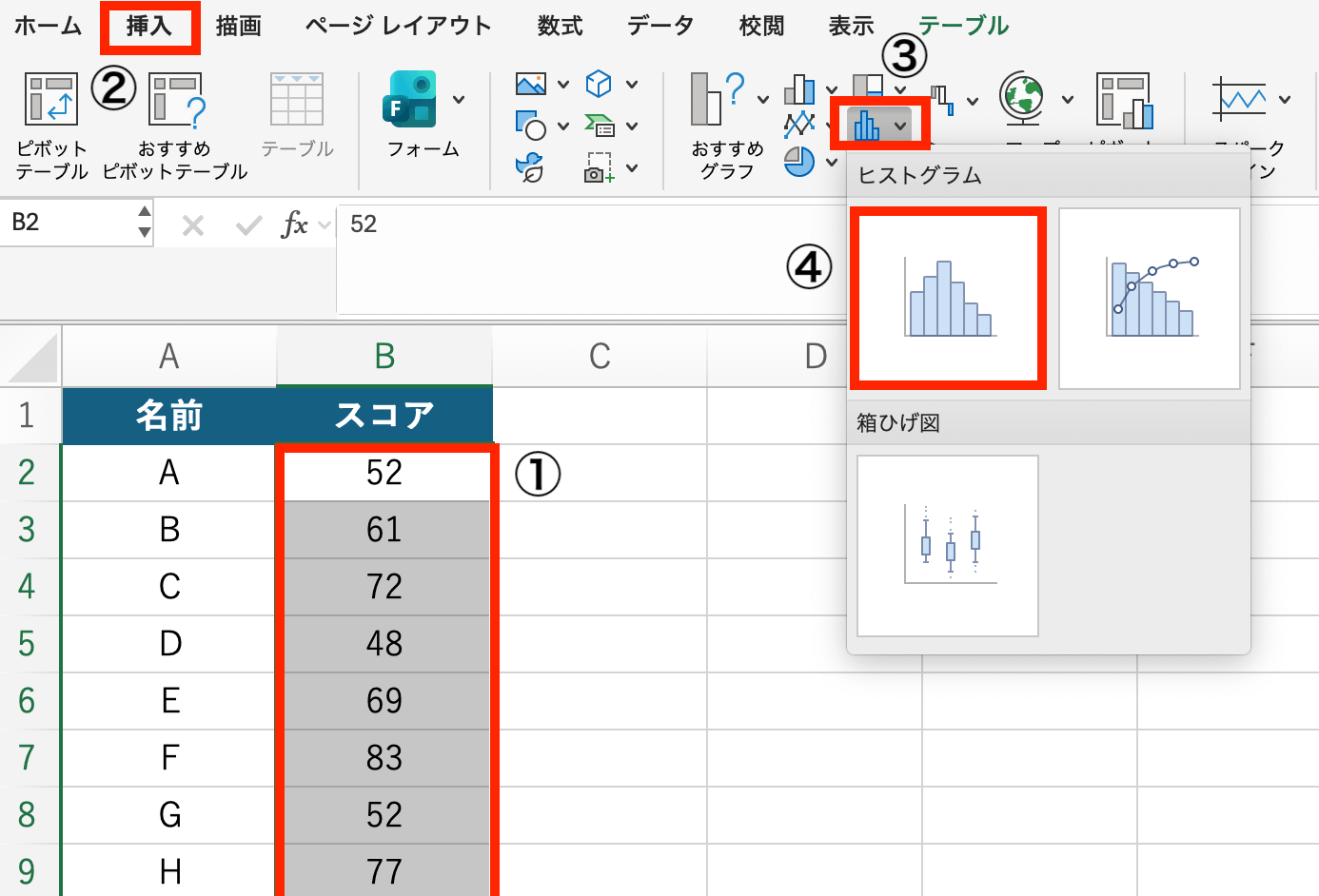Expand the Statistical chart dropdown arrow
The image size is (1319, 896).
pos(900,126)
